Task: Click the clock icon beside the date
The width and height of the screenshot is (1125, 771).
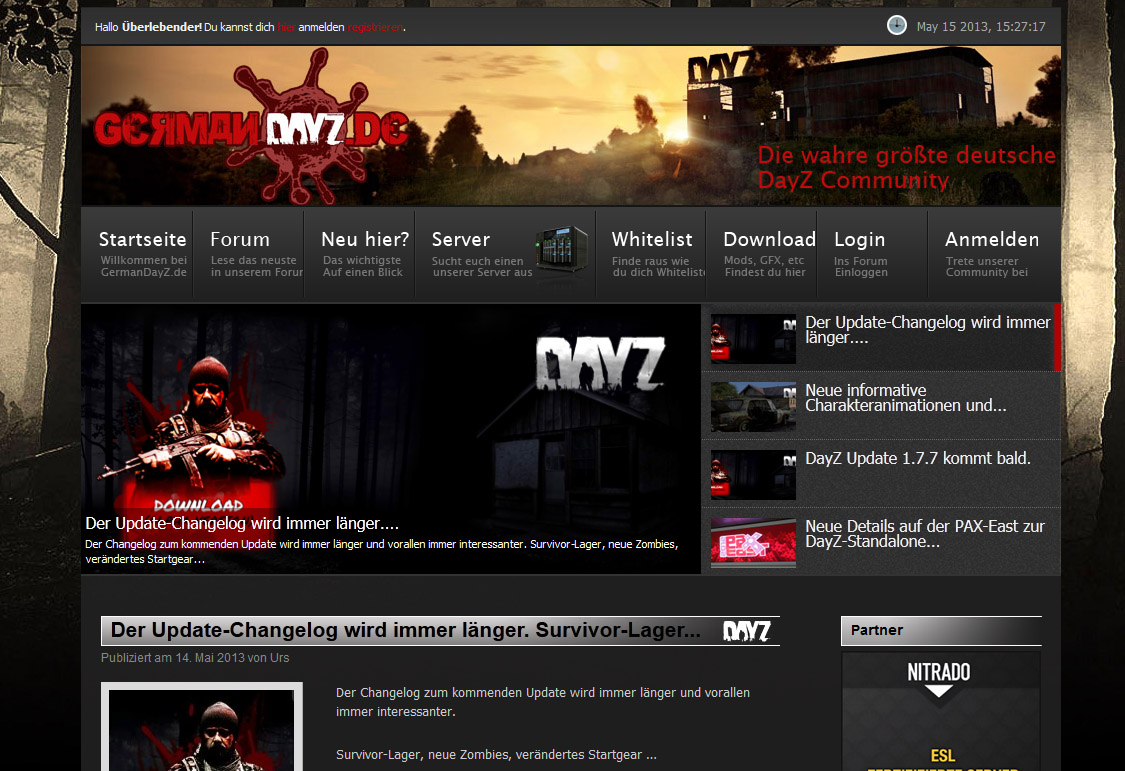Action: pos(896,26)
